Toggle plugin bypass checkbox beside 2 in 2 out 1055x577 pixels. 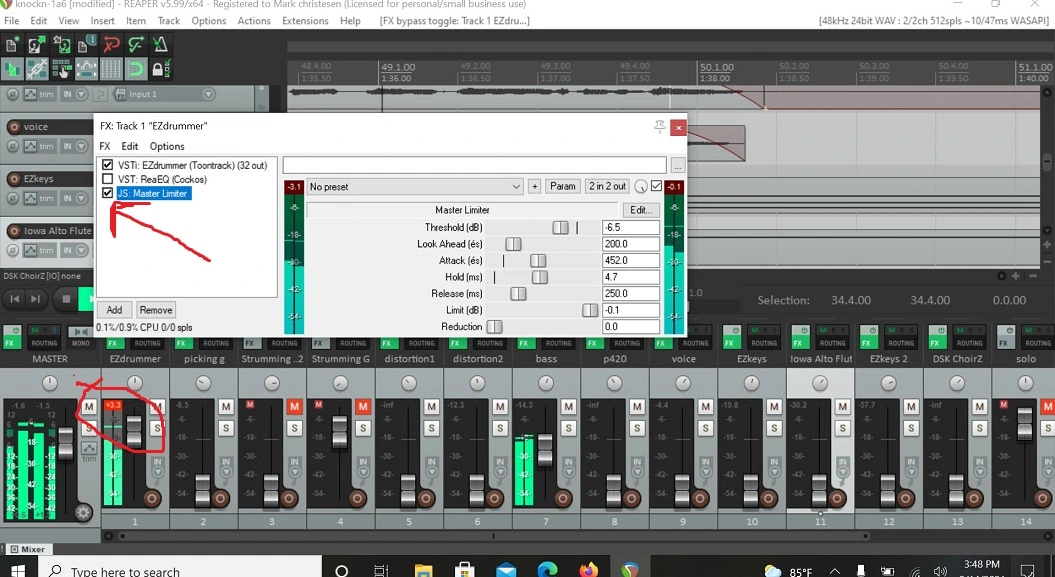(x=657, y=186)
